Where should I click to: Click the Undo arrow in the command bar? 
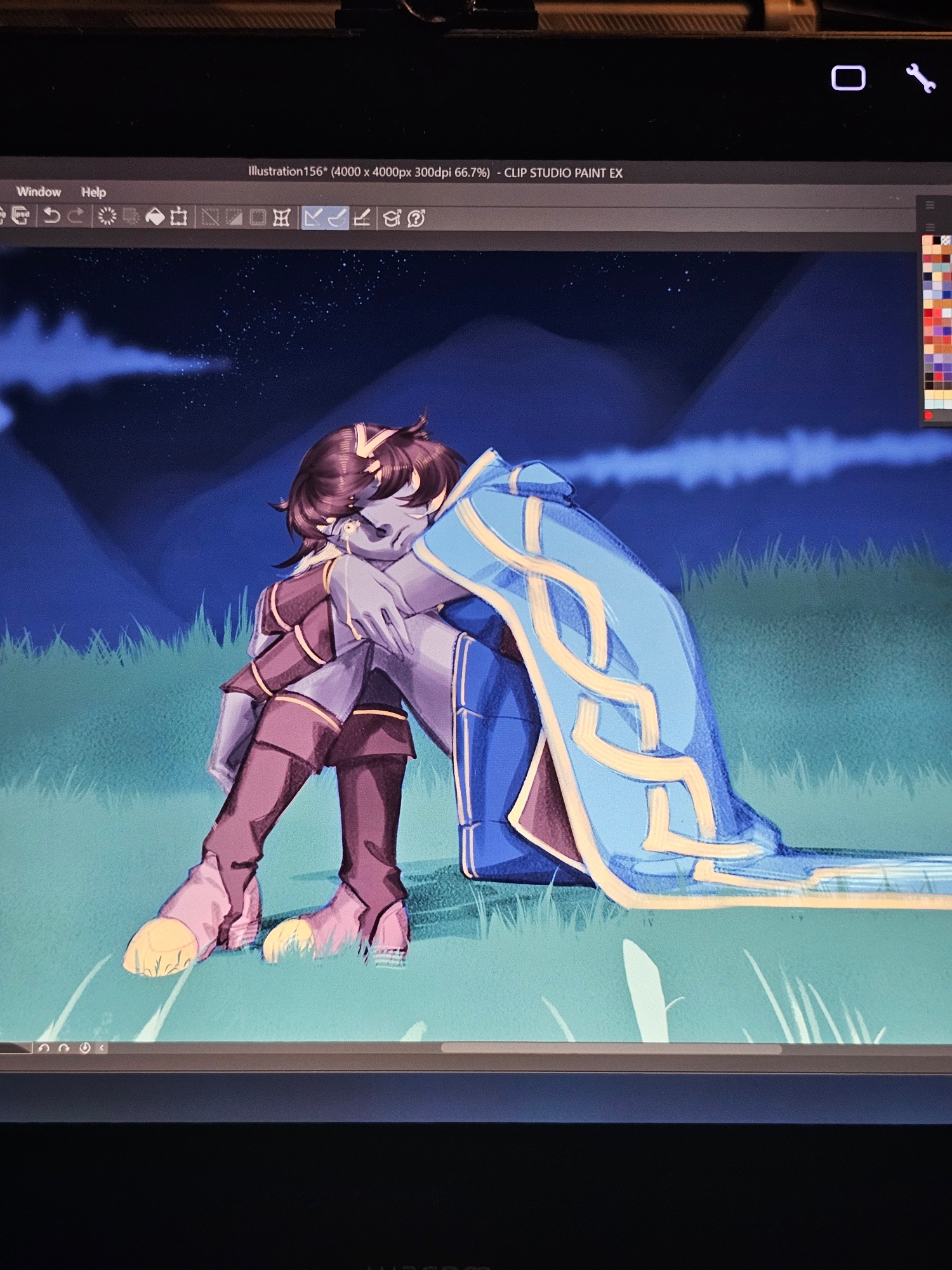coord(51,217)
